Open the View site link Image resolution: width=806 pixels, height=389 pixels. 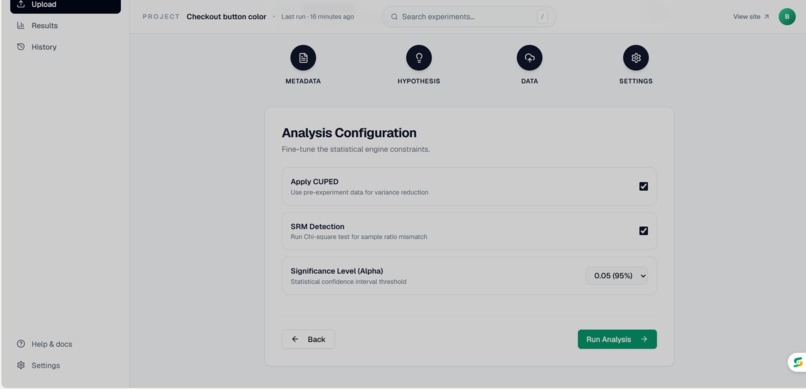(x=751, y=16)
